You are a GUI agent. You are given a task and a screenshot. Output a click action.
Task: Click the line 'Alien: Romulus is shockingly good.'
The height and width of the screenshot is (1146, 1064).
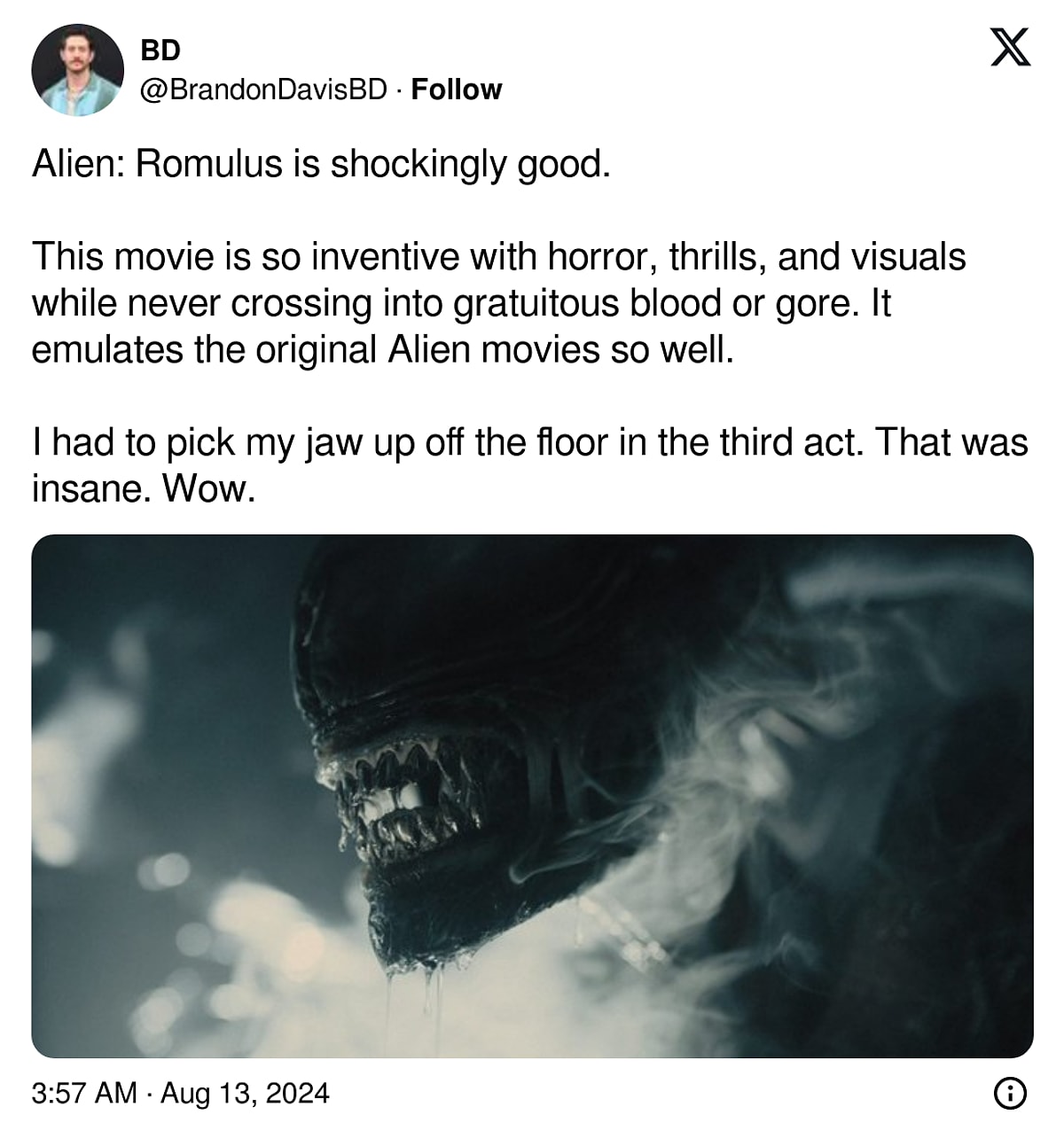[321, 164]
